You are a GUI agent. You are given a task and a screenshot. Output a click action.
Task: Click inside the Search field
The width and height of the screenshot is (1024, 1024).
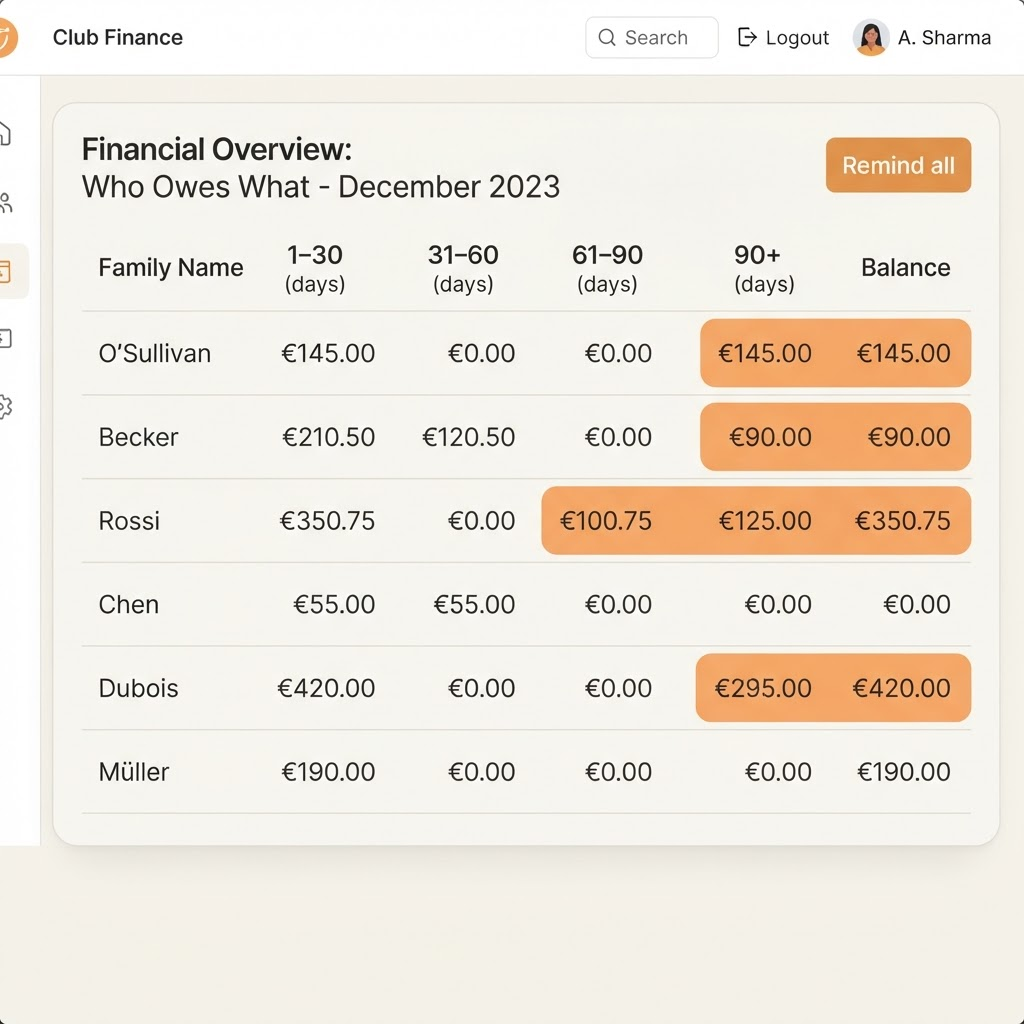[x=652, y=37]
